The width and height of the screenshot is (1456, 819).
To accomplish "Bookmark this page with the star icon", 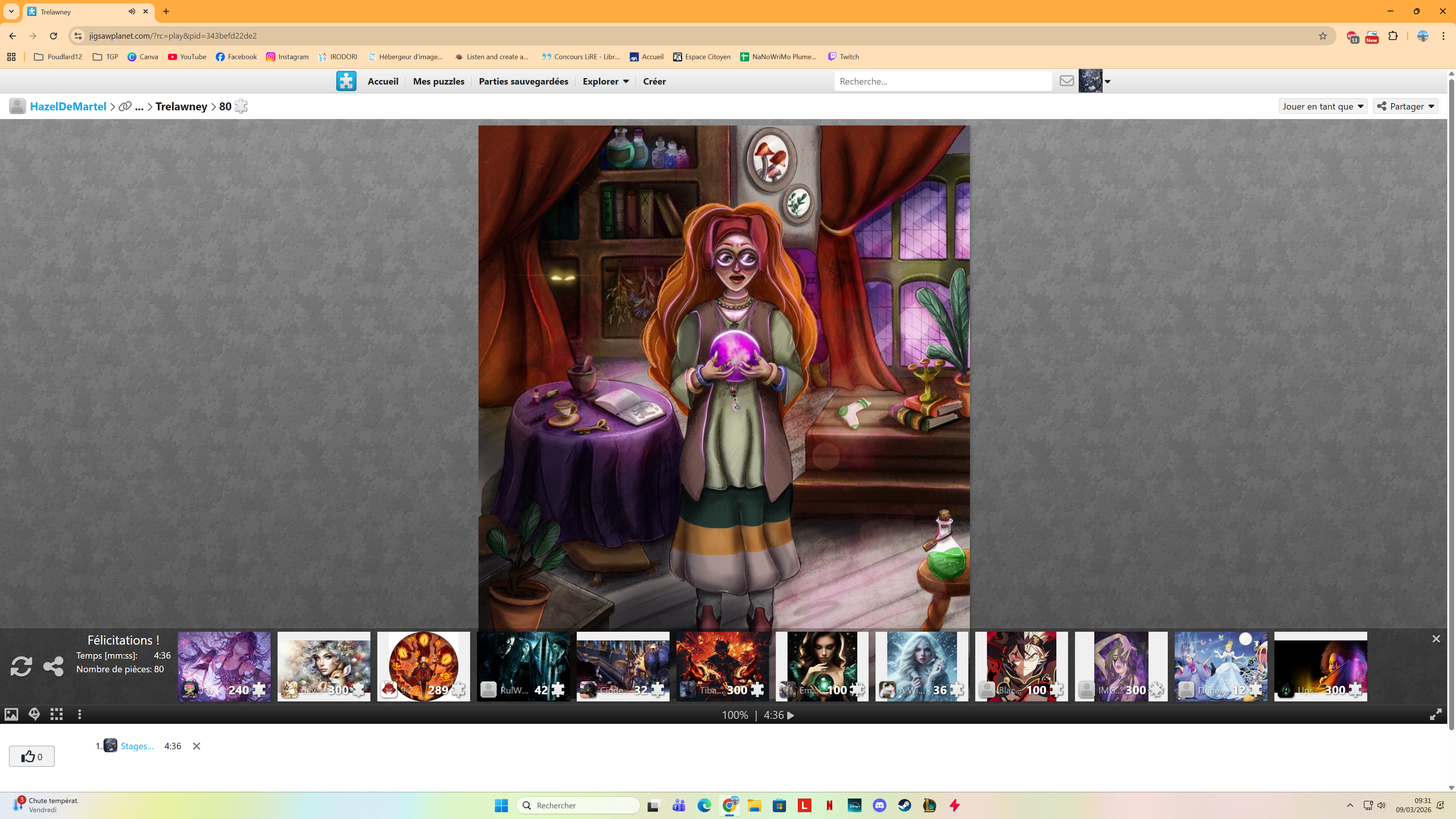I will [1323, 36].
